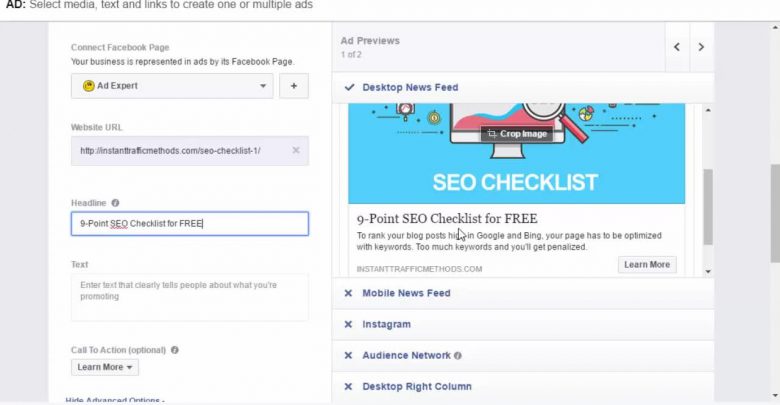Go to previous ad preview arrow

[677, 47]
